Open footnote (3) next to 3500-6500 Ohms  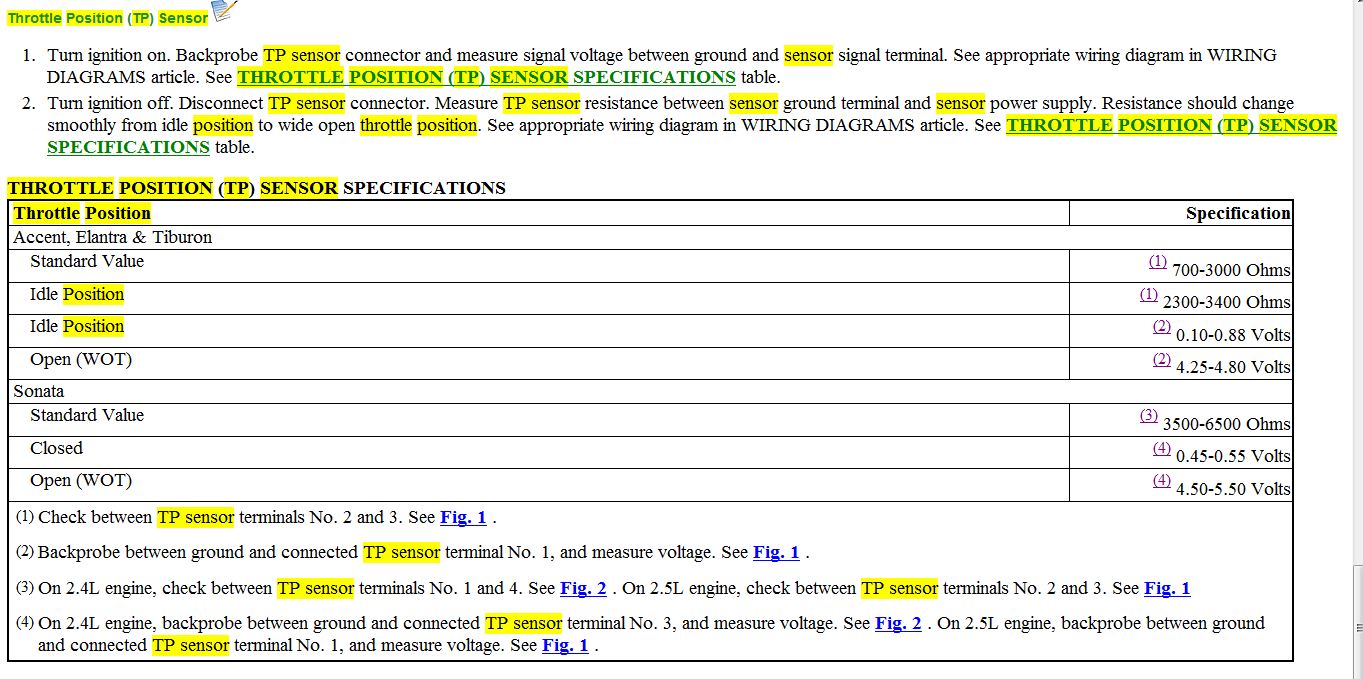click(x=1148, y=416)
